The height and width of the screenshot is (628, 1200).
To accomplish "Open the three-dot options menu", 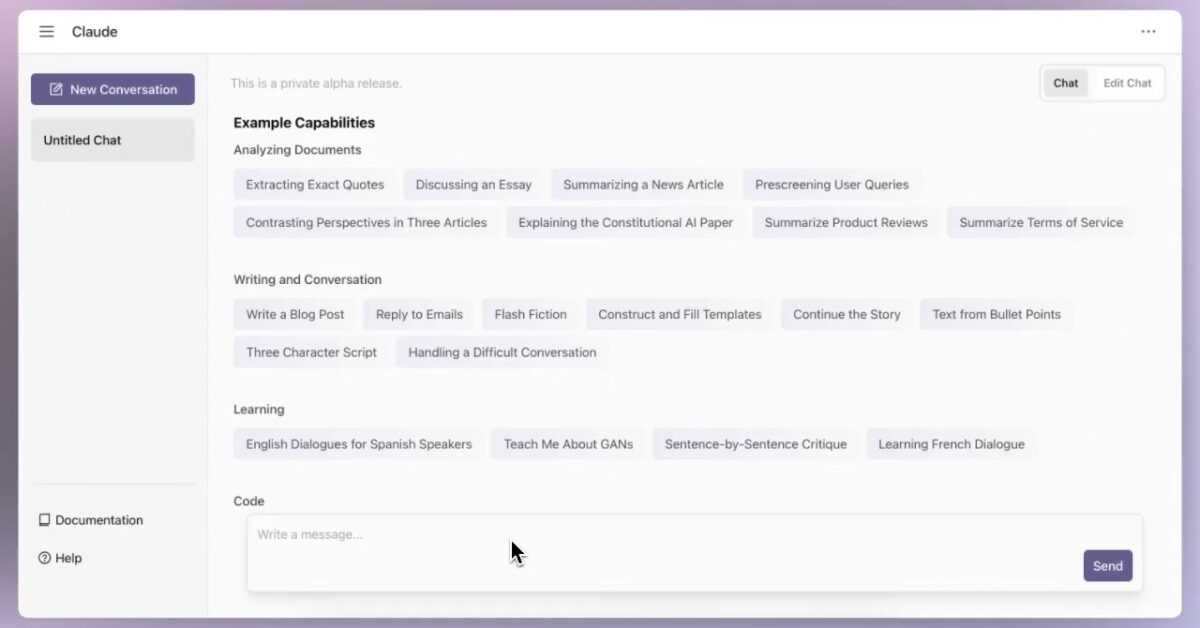I will [x=1148, y=32].
